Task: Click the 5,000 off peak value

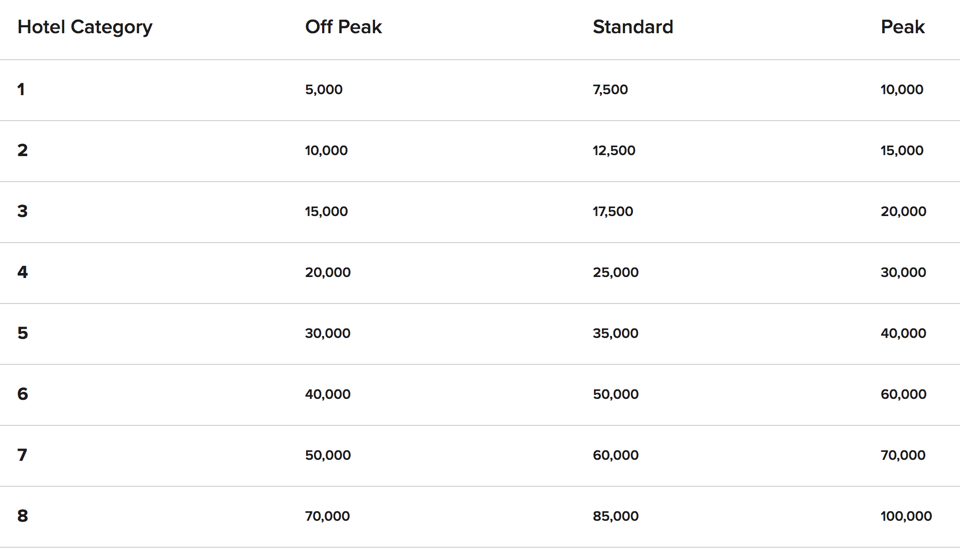Action: [324, 89]
